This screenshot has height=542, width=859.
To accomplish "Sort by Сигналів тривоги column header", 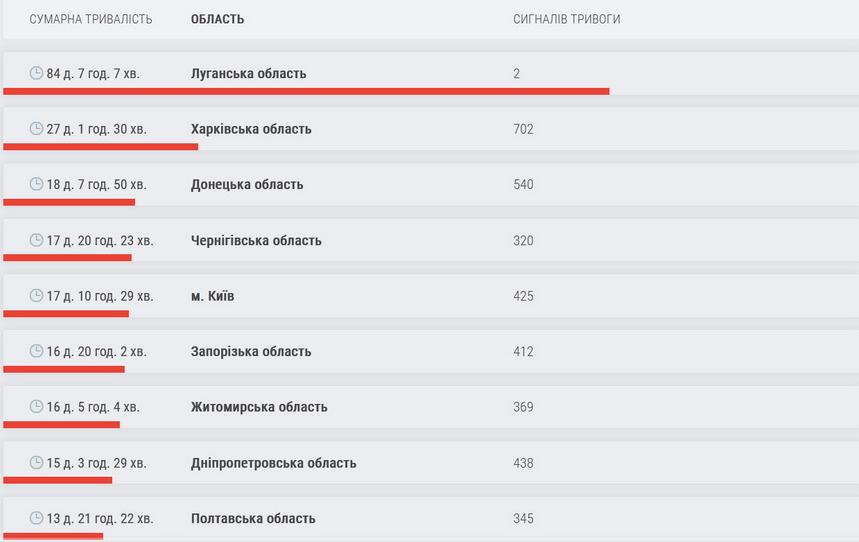I will tap(566, 20).
